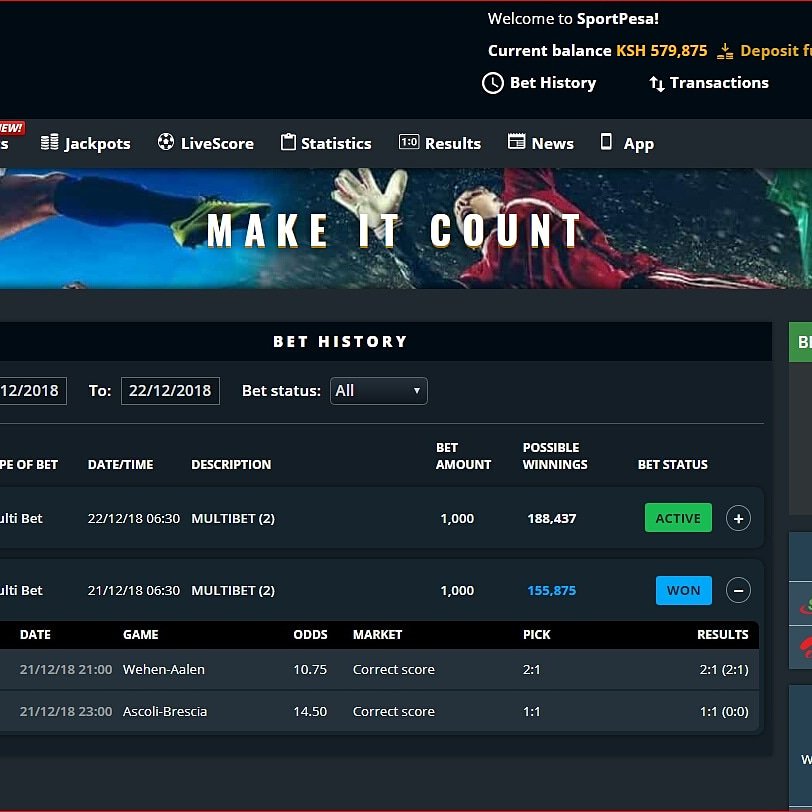Open the News section
Screen dimensions: 812x812
click(541, 143)
